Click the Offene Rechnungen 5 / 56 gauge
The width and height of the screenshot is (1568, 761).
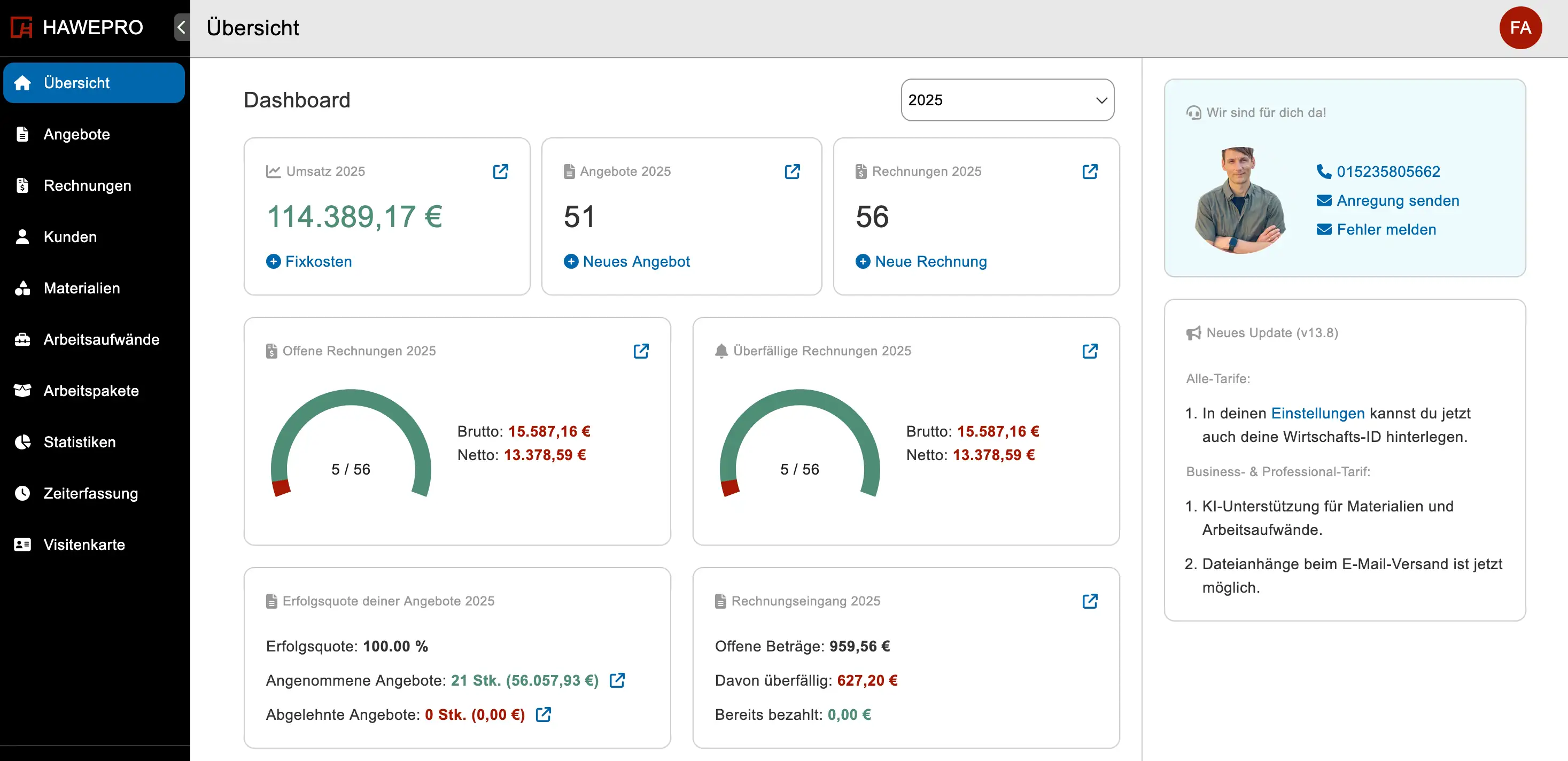click(351, 443)
